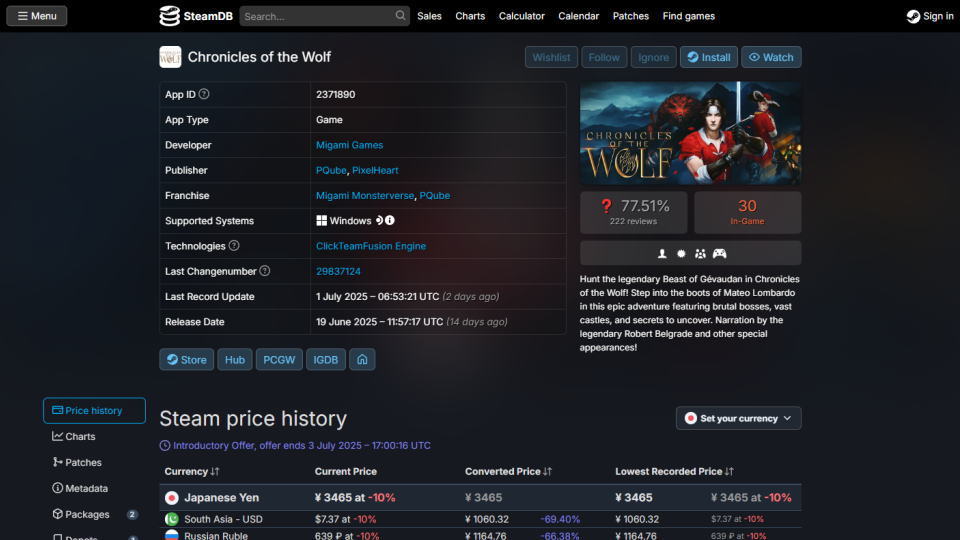Click the Ignore button
960x540 pixels.
click(x=653, y=57)
